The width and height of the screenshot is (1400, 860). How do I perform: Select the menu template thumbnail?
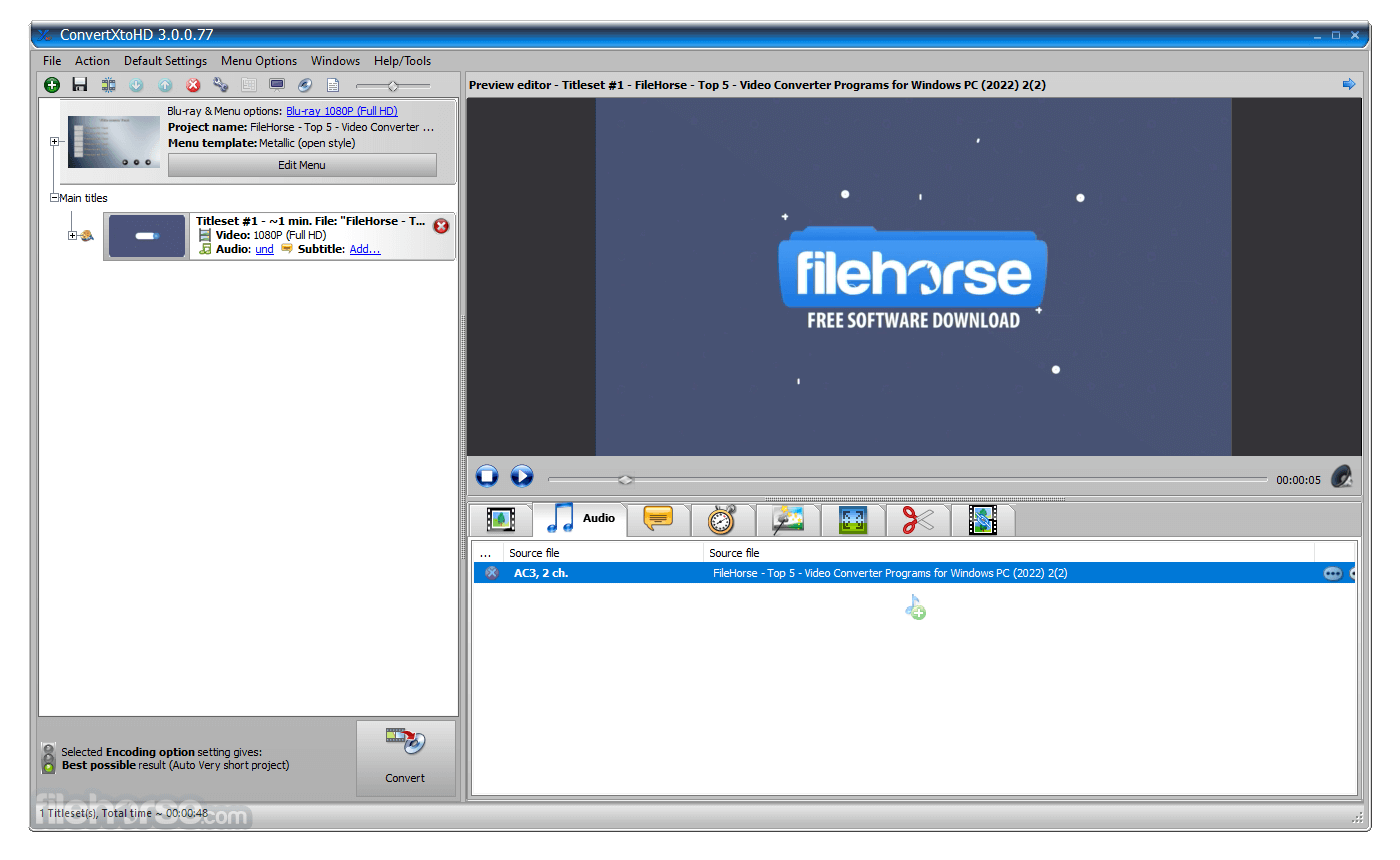pyautogui.click(x=114, y=142)
